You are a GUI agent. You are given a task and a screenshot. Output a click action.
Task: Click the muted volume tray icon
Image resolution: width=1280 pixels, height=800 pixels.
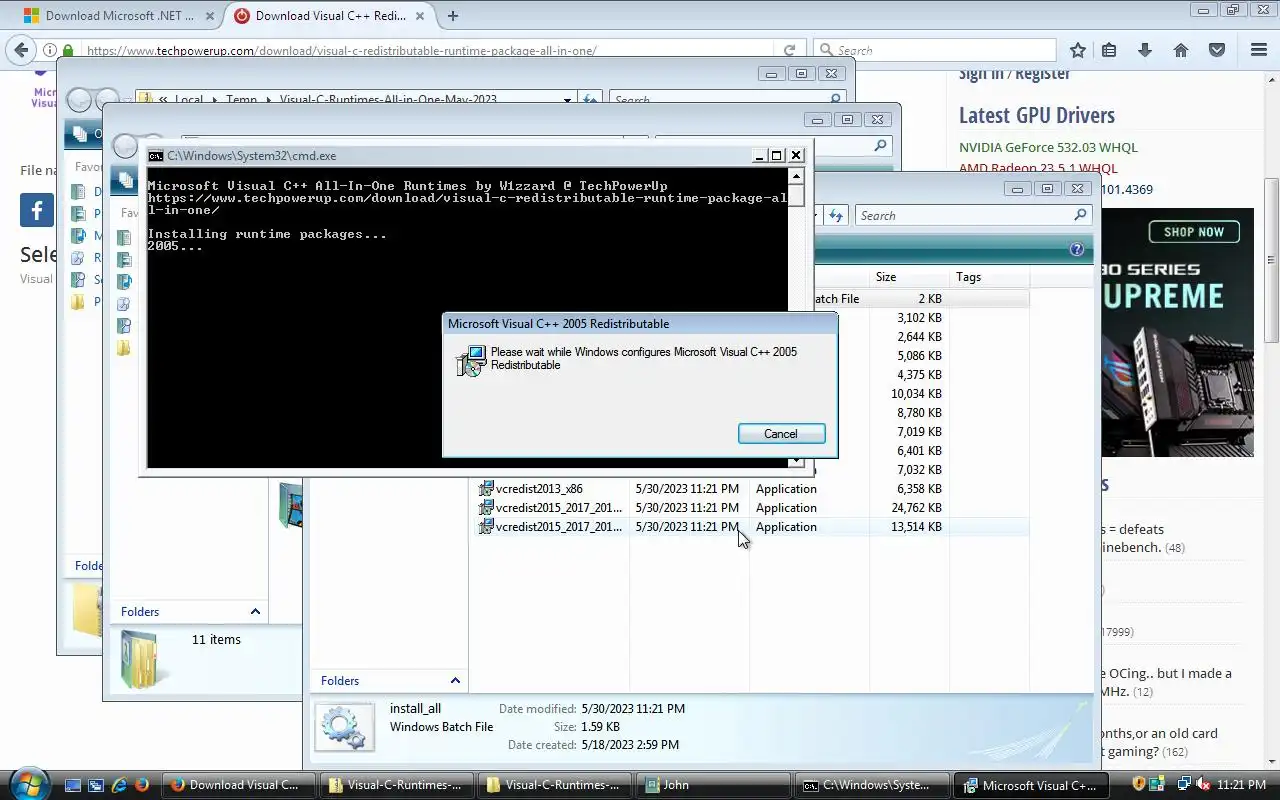[x=1203, y=784]
